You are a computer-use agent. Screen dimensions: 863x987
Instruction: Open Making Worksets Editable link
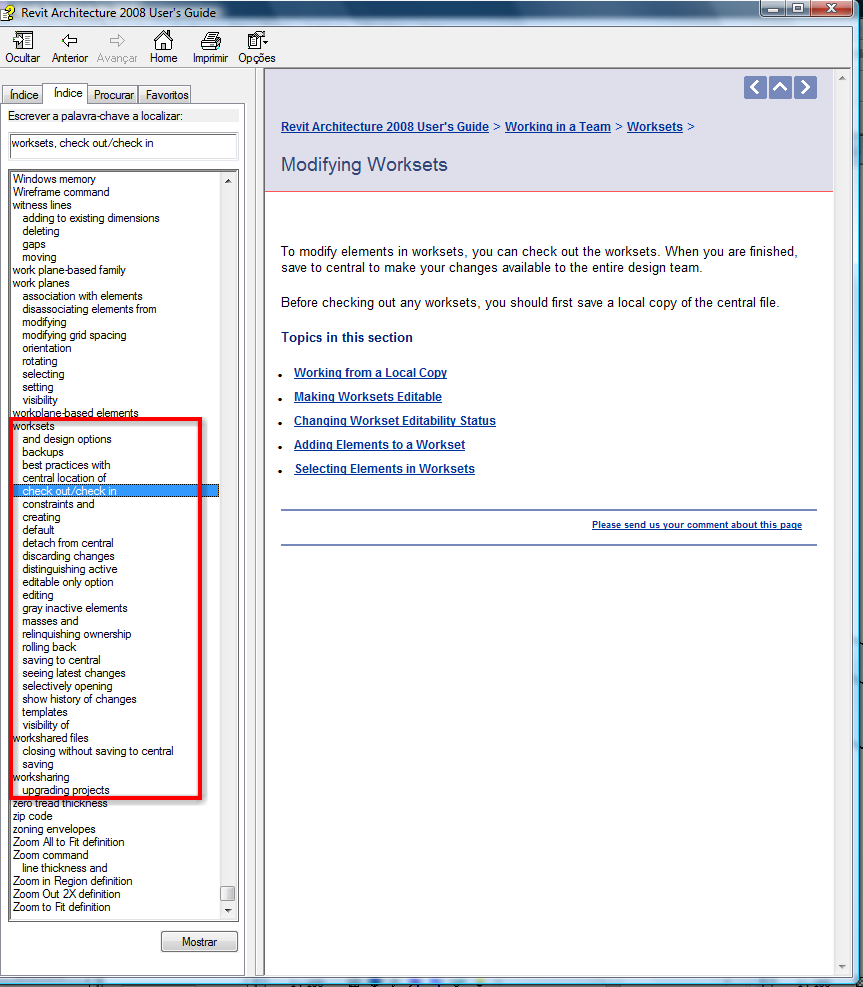(x=368, y=397)
